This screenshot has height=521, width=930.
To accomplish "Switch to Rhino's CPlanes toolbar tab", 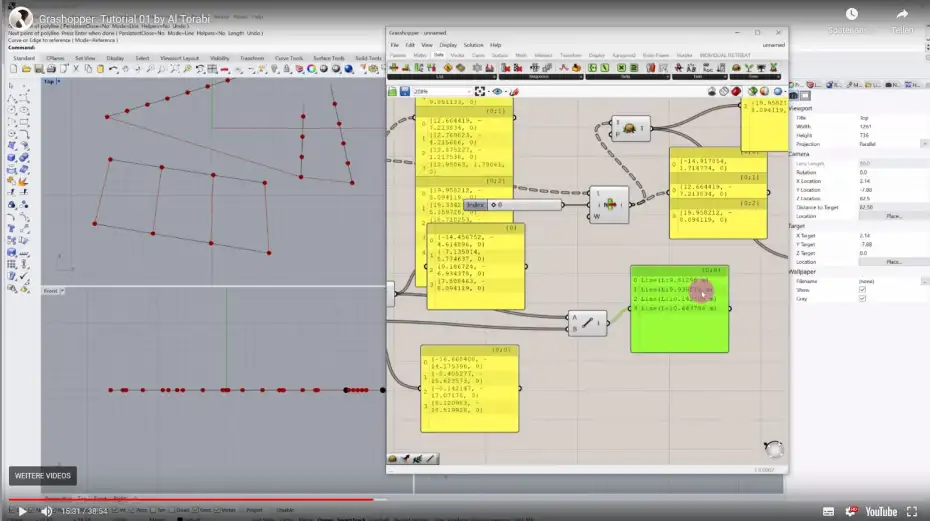I will click(x=55, y=58).
